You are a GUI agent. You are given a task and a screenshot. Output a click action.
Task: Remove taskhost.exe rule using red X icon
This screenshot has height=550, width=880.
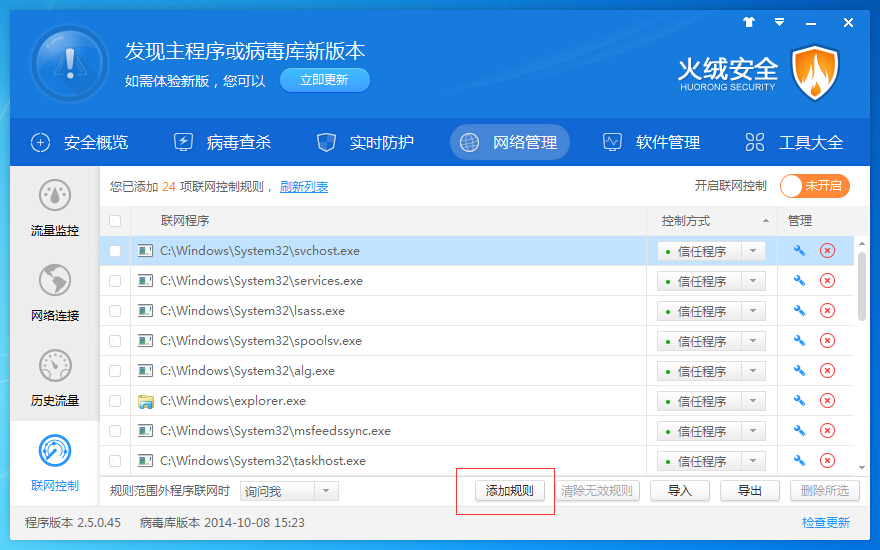(827, 461)
